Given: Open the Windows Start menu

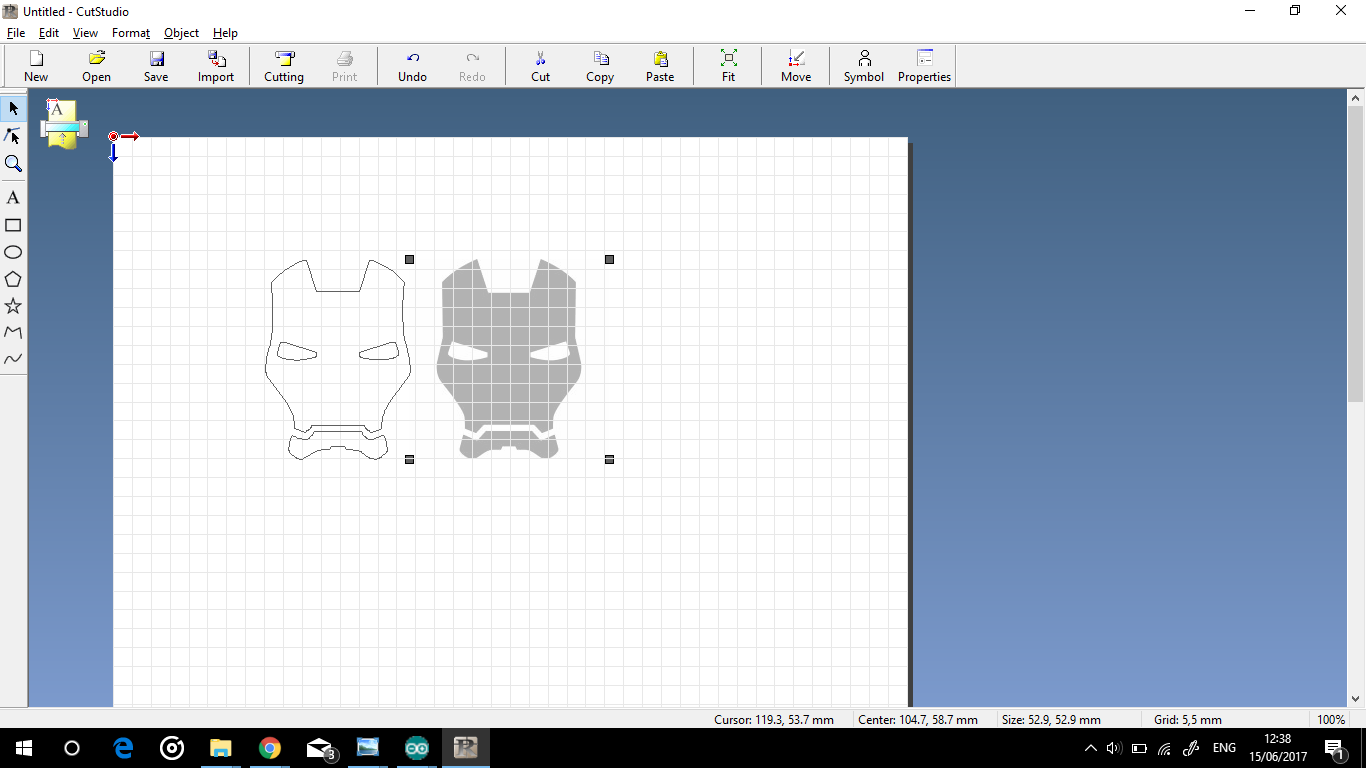Looking at the screenshot, I should click(x=24, y=748).
